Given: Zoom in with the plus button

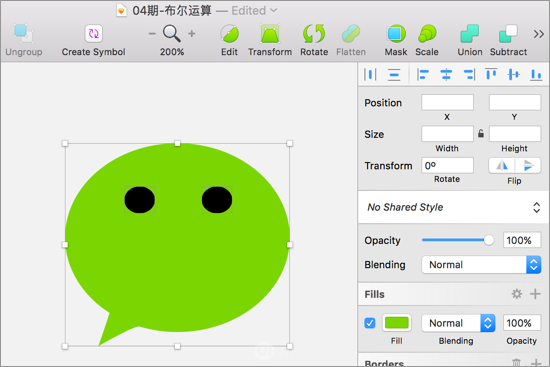Looking at the screenshot, I should tap(192, 34).
